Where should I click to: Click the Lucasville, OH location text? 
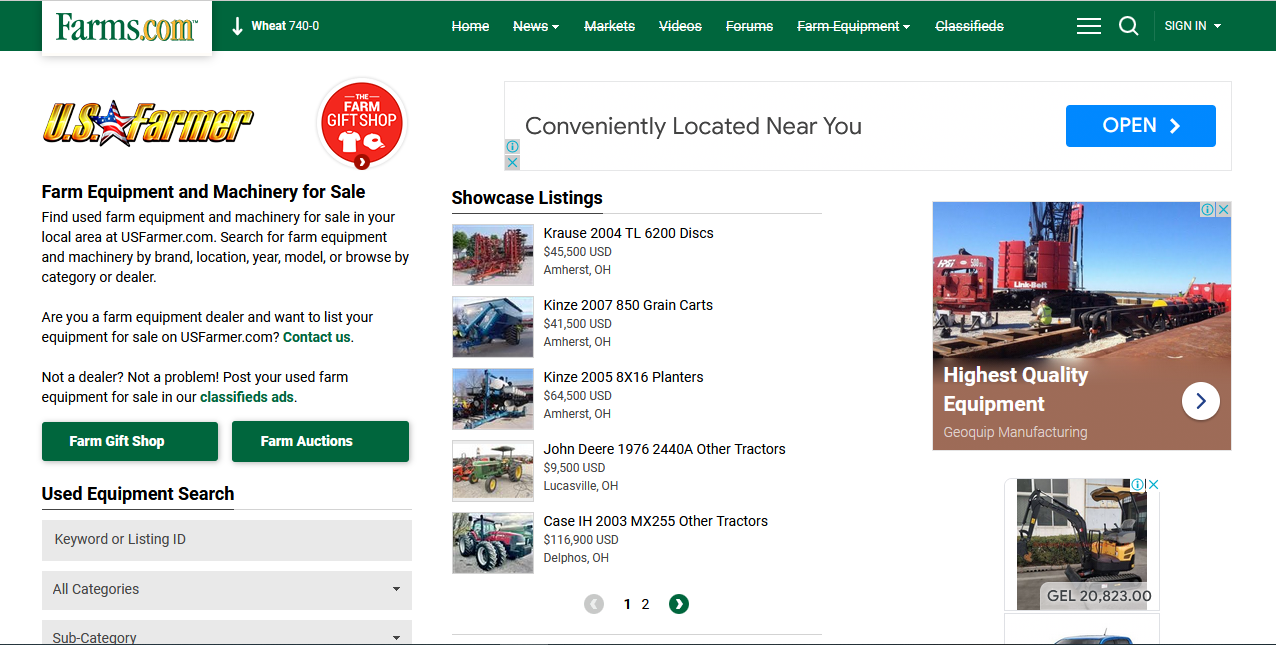click(580, 486)
